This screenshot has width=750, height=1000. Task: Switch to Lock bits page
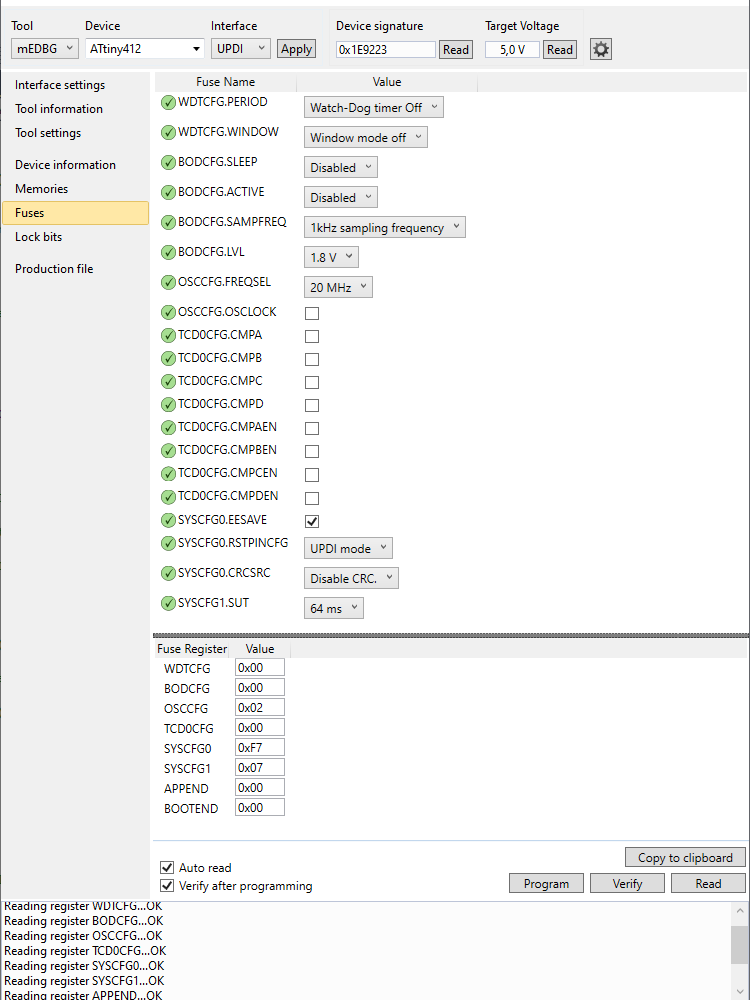[x=38, y=237]
